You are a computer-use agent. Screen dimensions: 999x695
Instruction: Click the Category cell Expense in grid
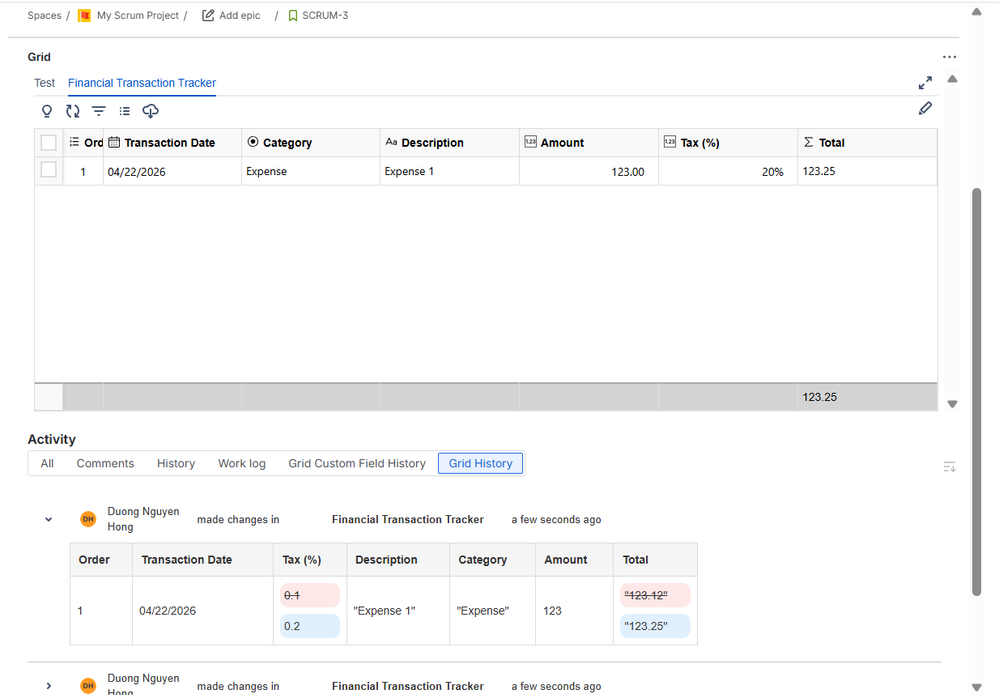coord(311,171)
